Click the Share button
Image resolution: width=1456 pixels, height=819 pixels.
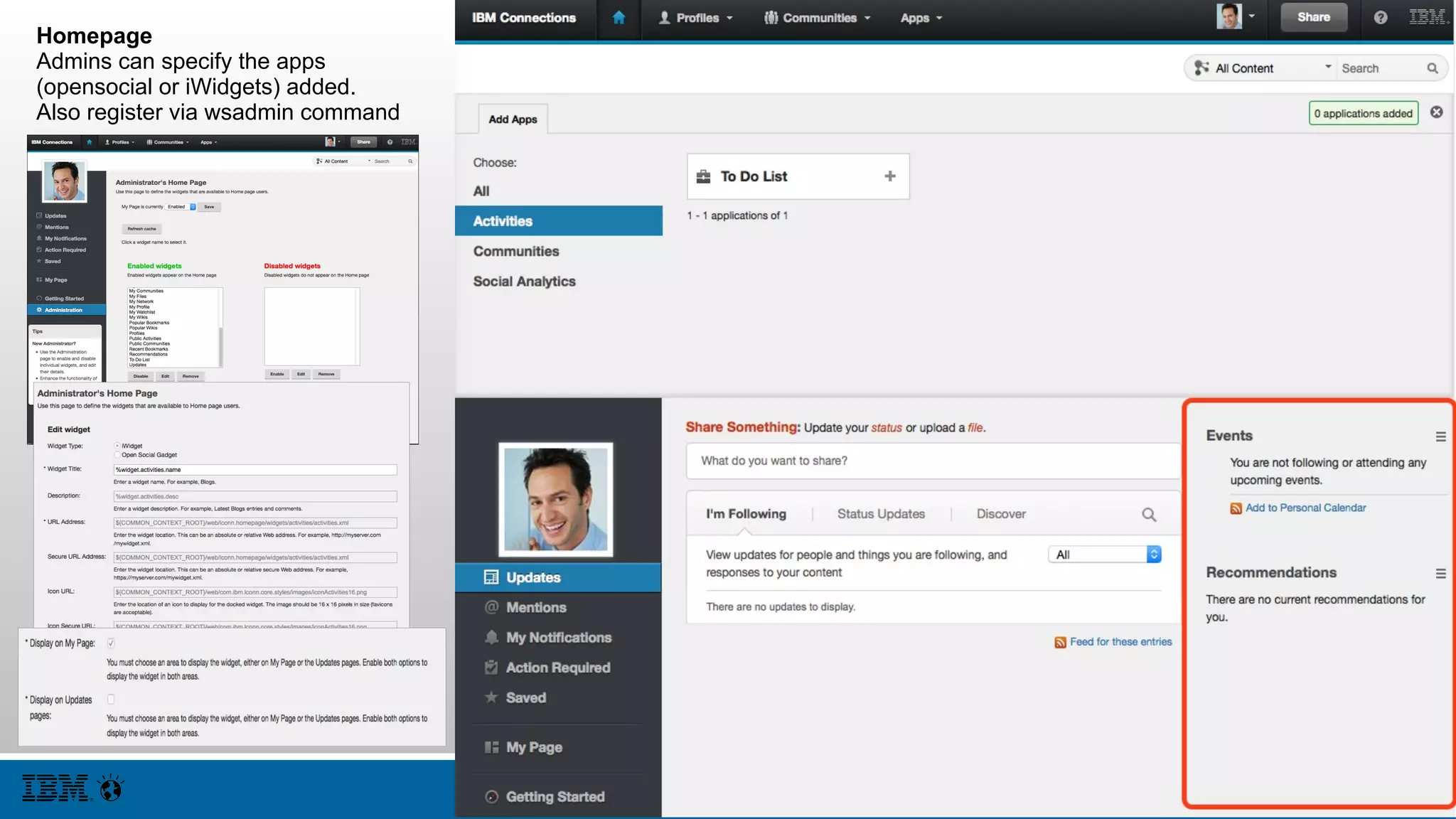[x=1313, y=18]
